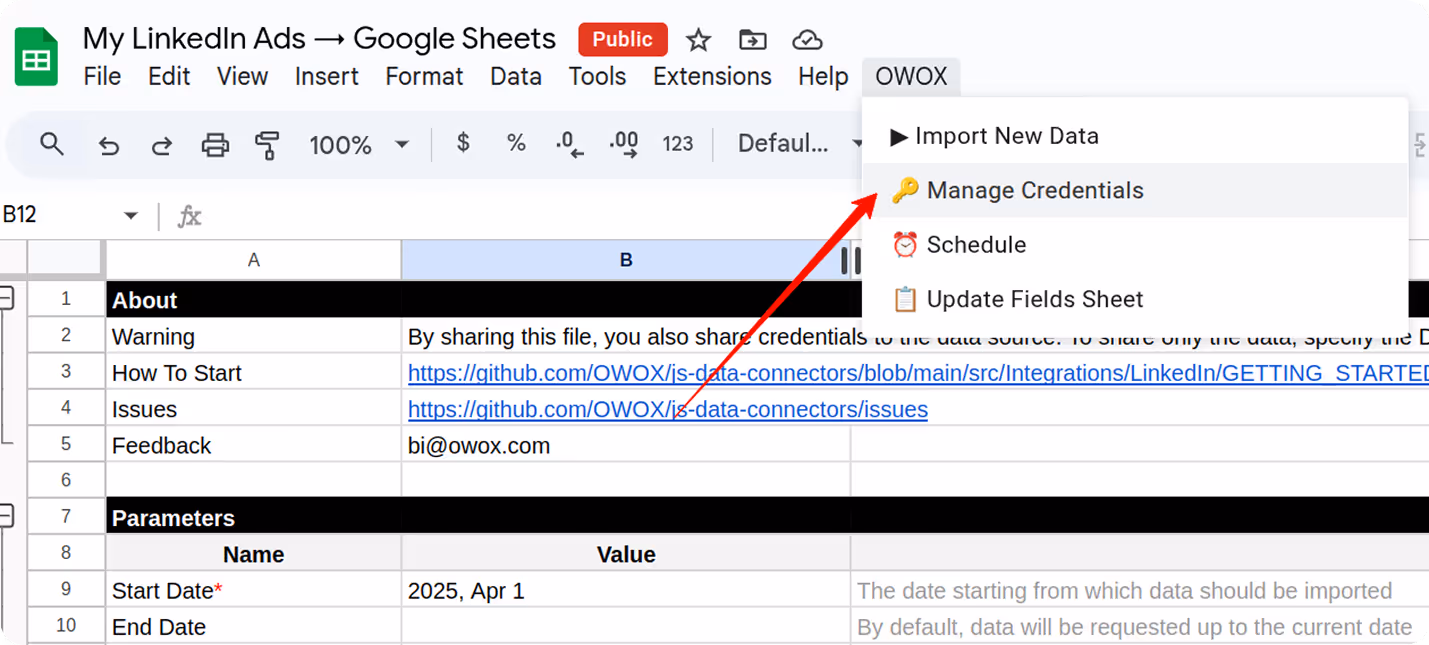Apply percent format icon

pos(516,144)
